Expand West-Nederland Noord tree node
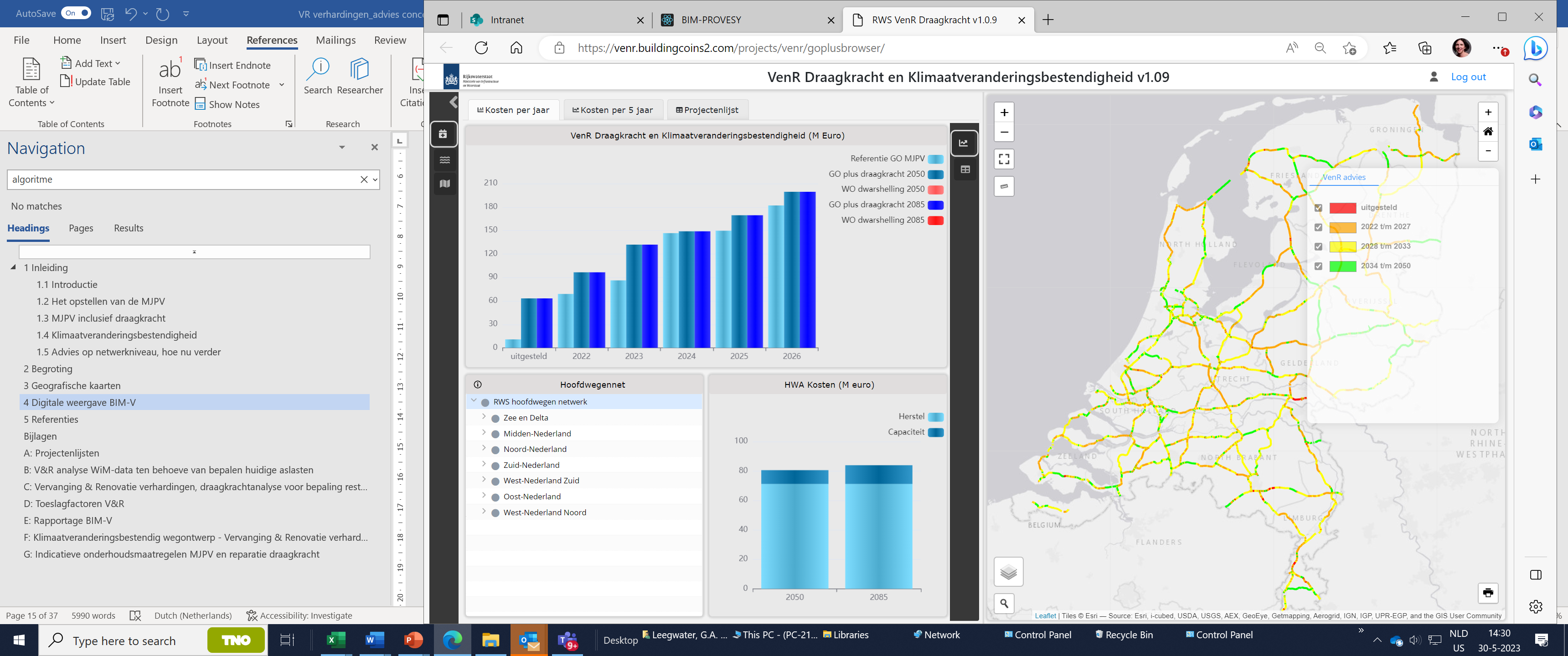This screenshot has height=656, width=1568. click(484, 511)
